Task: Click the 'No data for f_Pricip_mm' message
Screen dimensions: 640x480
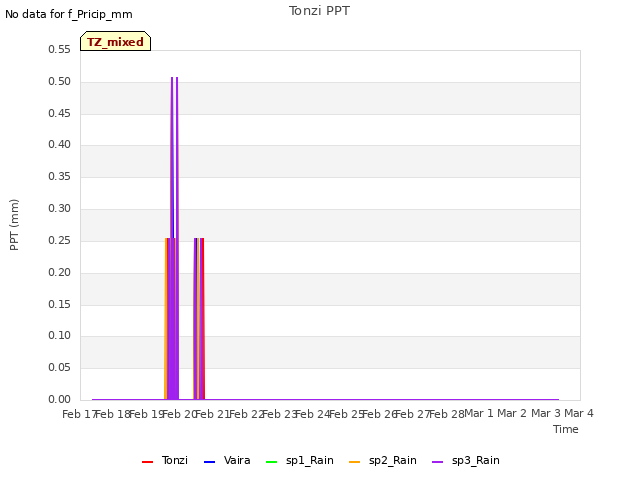Action: (x=69, y=14)
